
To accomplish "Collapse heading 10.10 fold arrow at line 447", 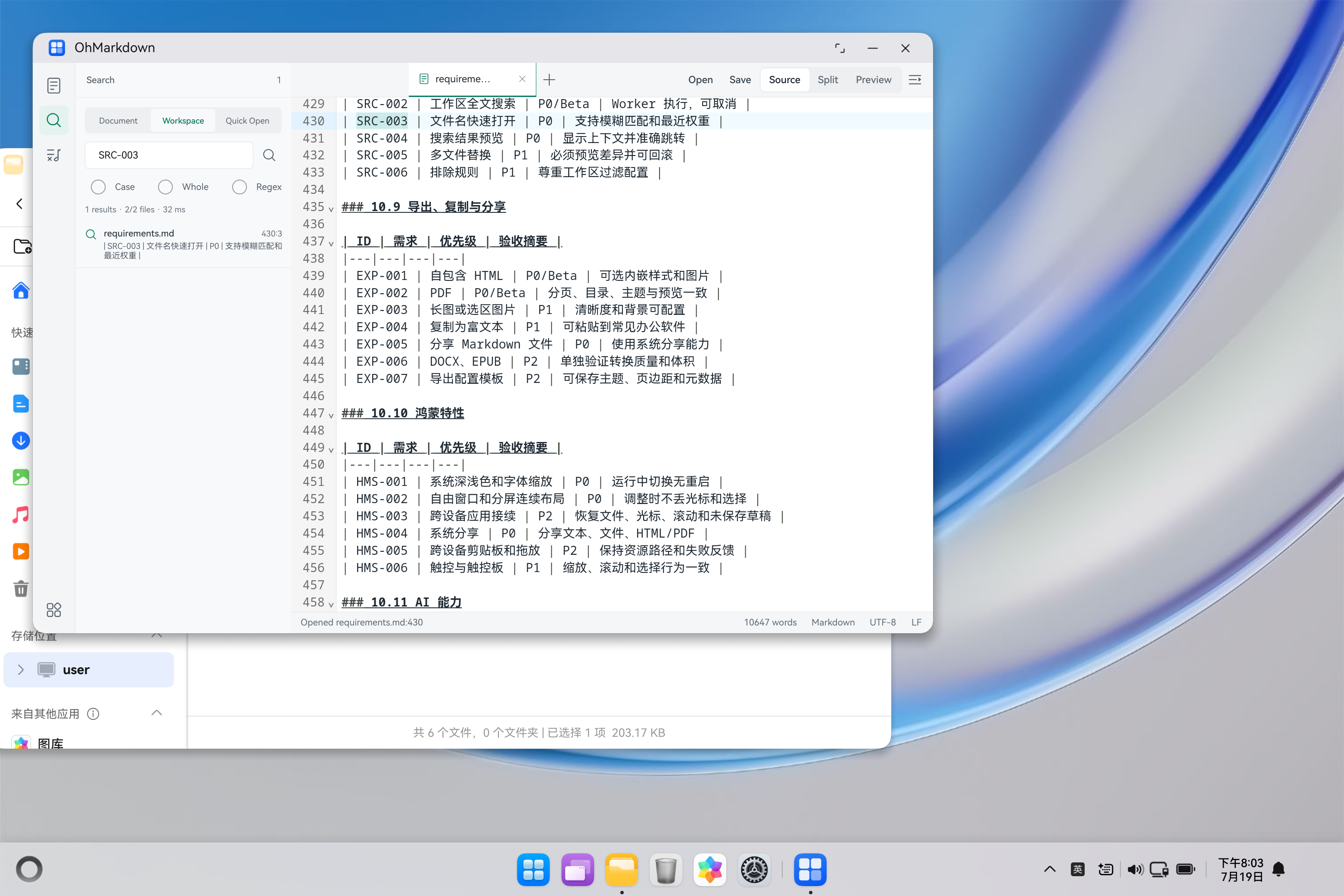I will tap(331, 415).
